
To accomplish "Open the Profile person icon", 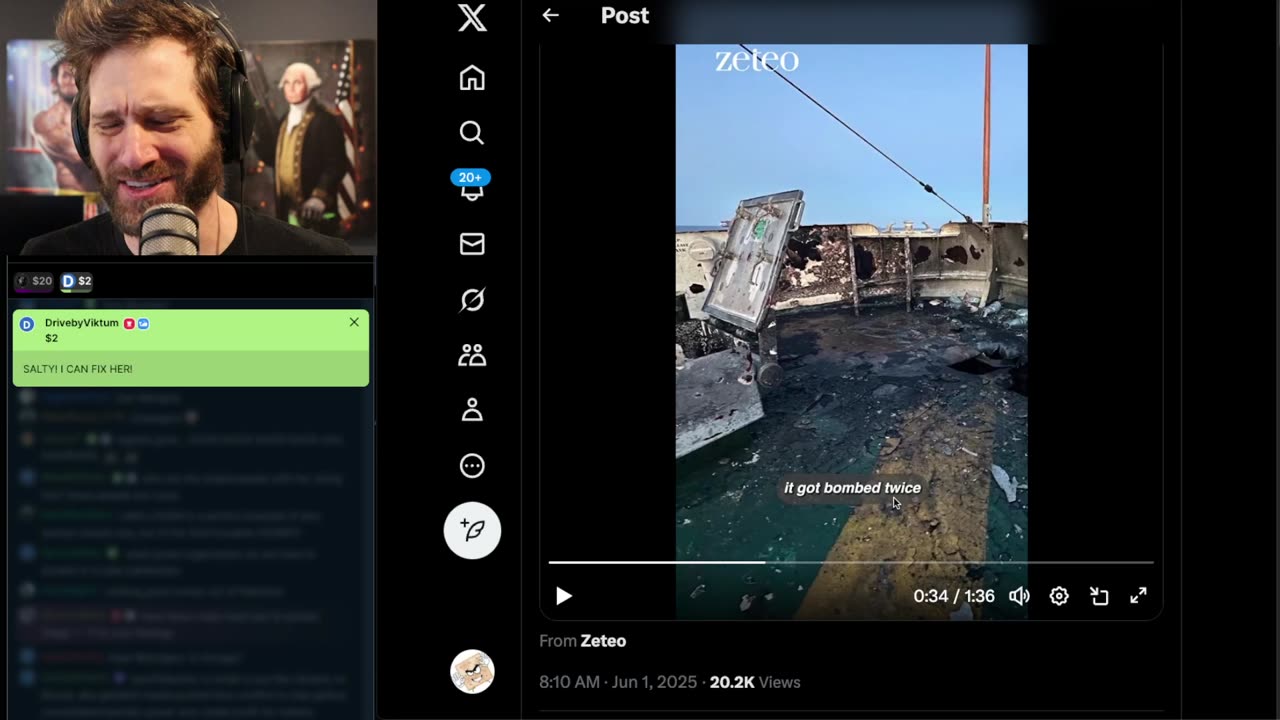I will click(x=472, y=410).
